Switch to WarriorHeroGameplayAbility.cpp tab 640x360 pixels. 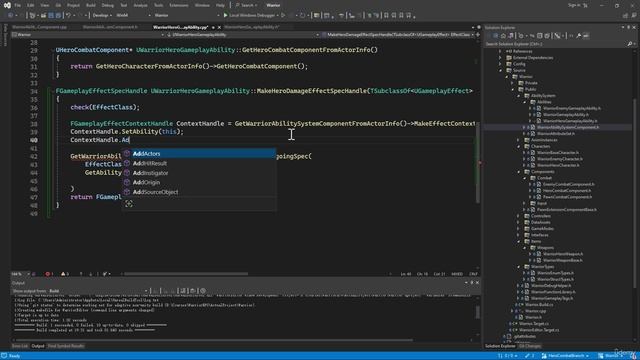tap(180, 27)
